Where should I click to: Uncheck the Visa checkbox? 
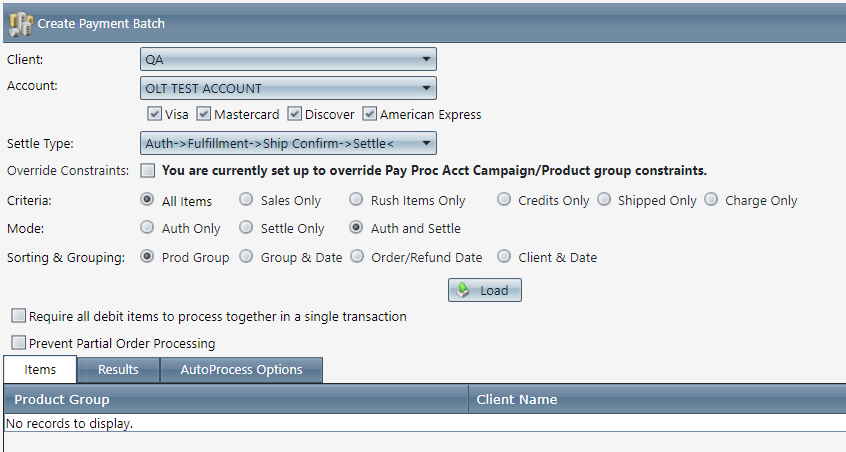click(x=154, y=114)
